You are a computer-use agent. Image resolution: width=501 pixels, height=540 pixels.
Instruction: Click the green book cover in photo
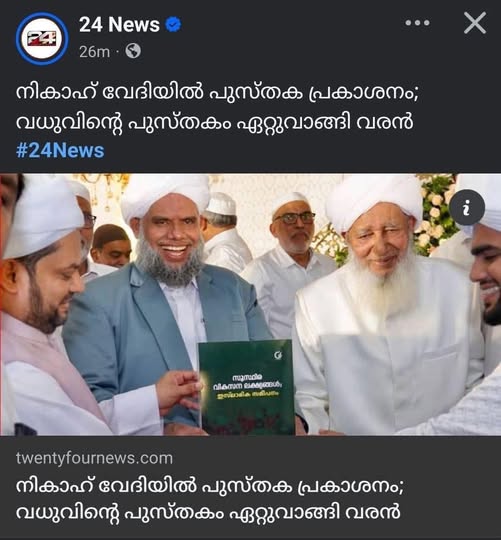[x=246, y=387]
